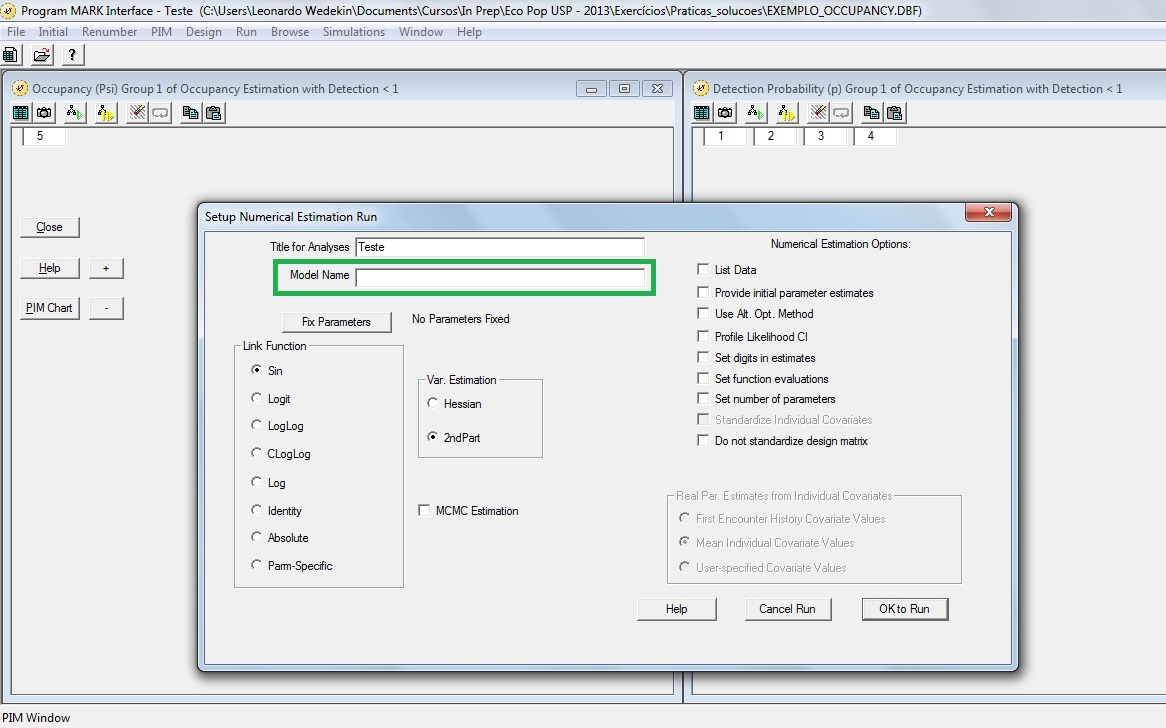Click the table grid icon in Detection Probability window

pos(701,113)
